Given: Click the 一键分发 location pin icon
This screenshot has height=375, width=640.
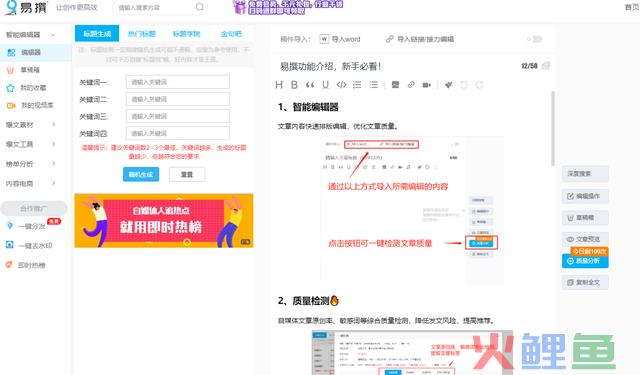Looking at the screenshot, I should [10, 226].
